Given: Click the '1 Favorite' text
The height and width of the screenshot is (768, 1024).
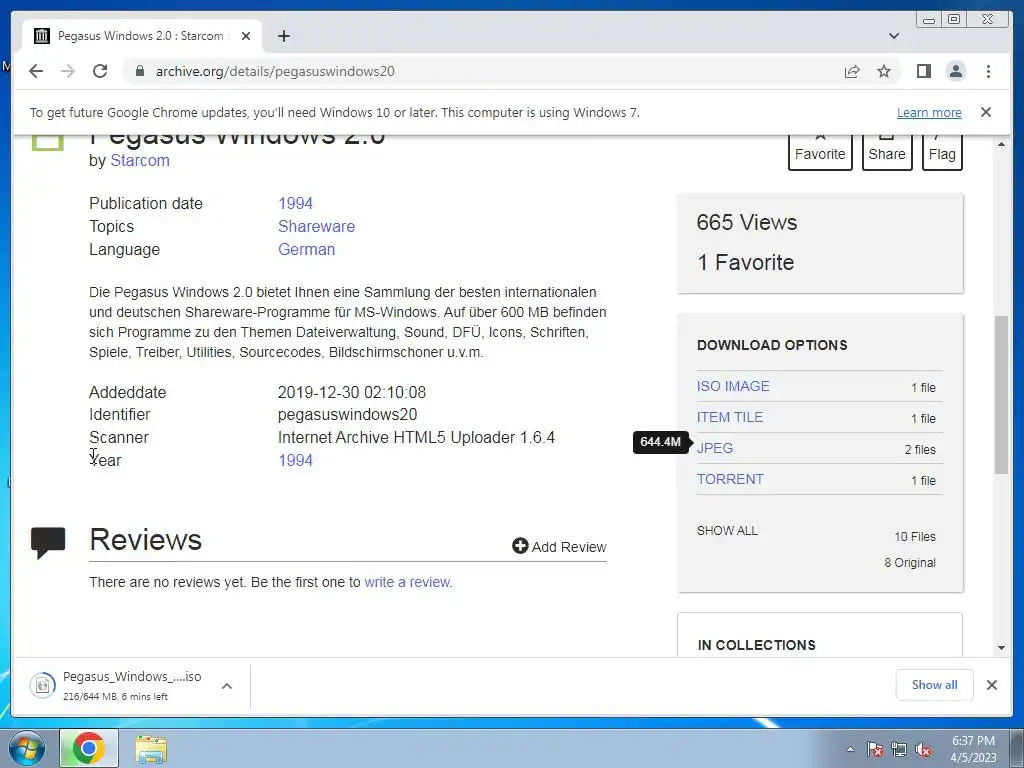Looking at the screenshot, I should [x=746, y=263].
